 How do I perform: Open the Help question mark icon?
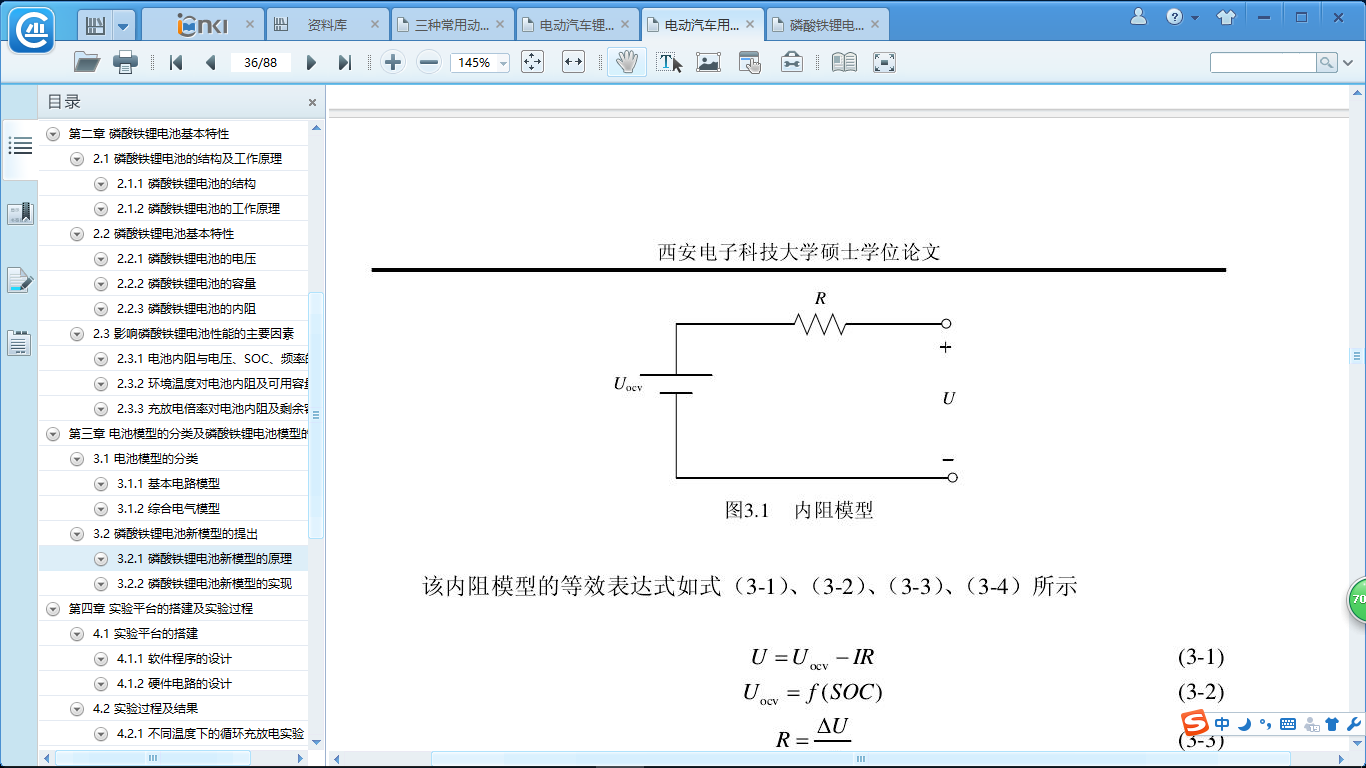click(1174, 17)
